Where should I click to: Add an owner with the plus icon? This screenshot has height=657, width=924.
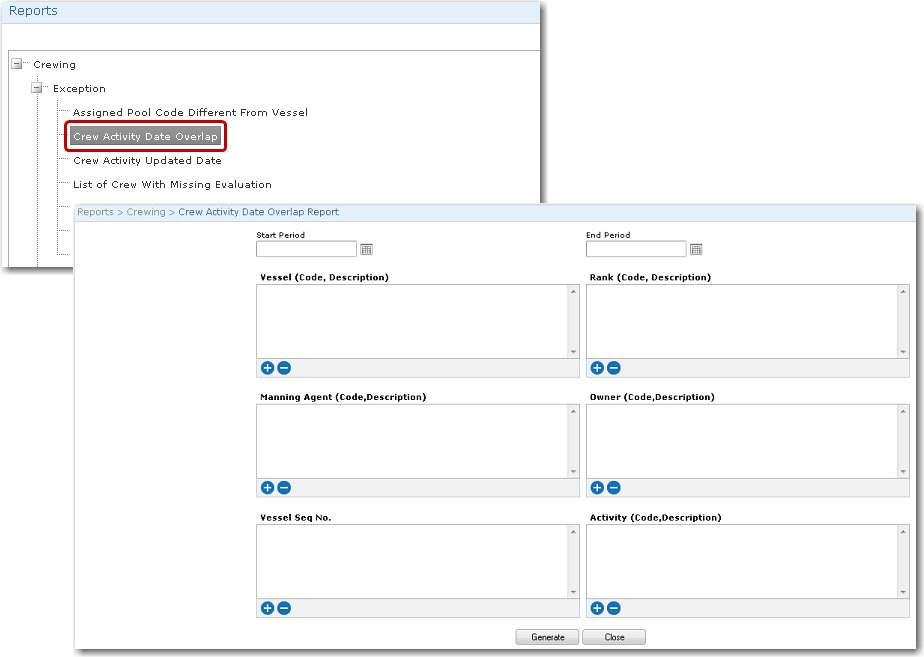[597, 488]
